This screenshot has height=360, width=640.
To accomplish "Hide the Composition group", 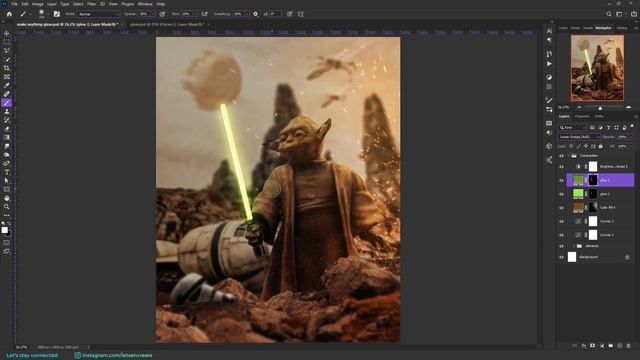I will [x=561, y=156].
